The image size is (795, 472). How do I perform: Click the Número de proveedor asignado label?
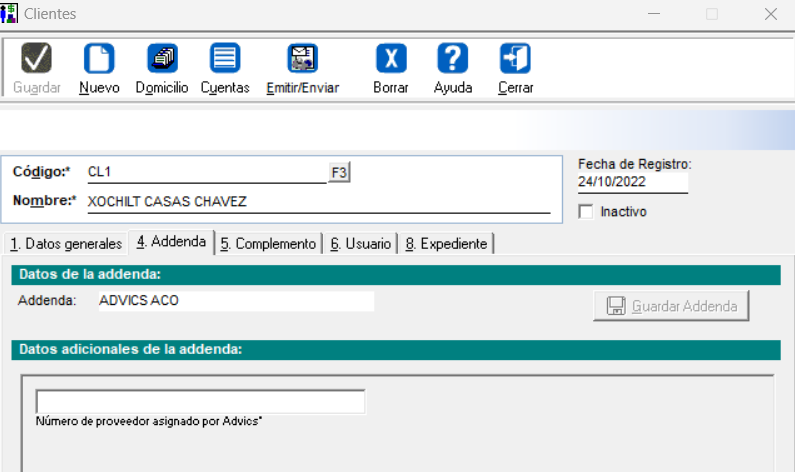point(149,421)
